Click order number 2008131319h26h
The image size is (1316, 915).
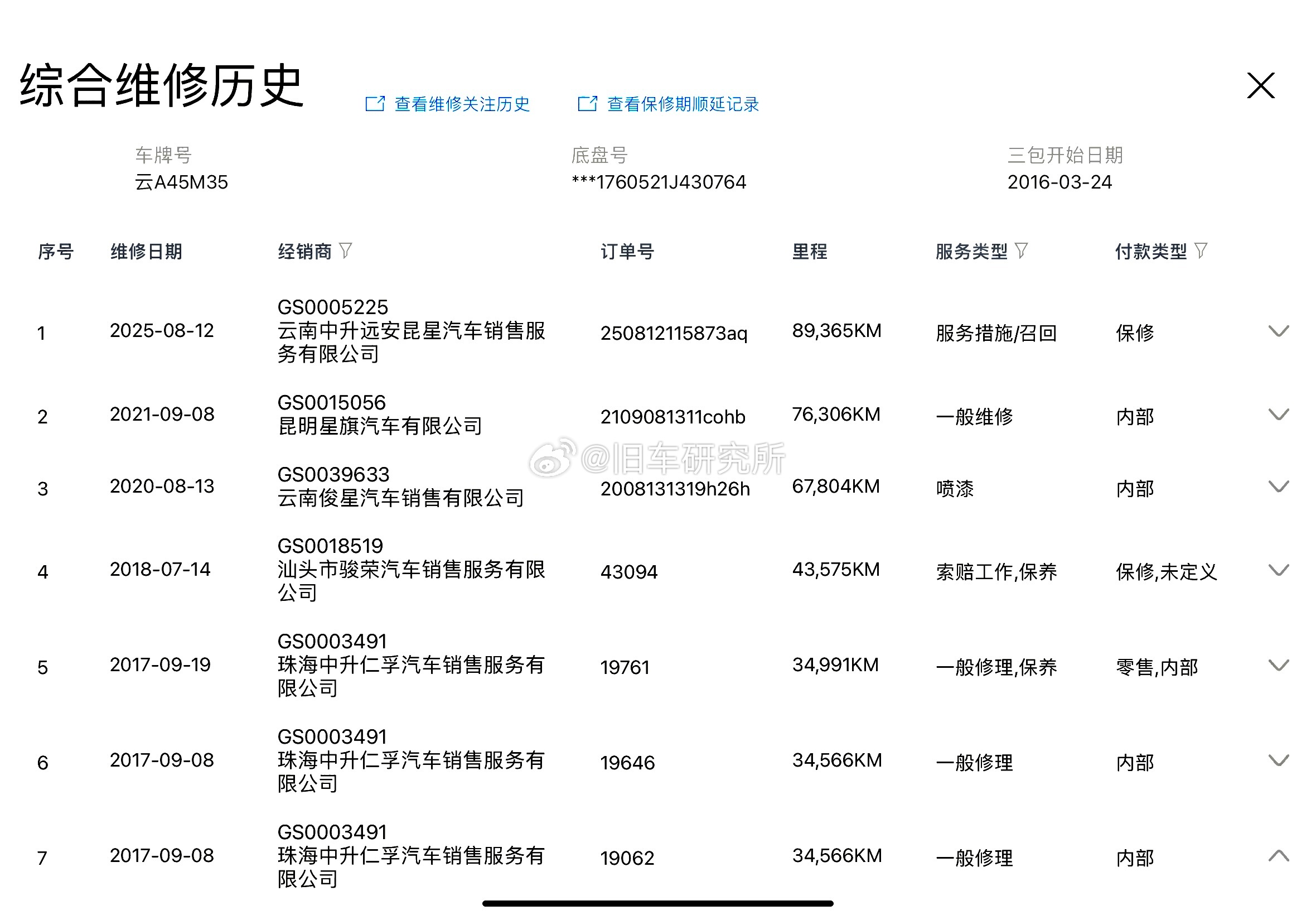pos(675,489)
